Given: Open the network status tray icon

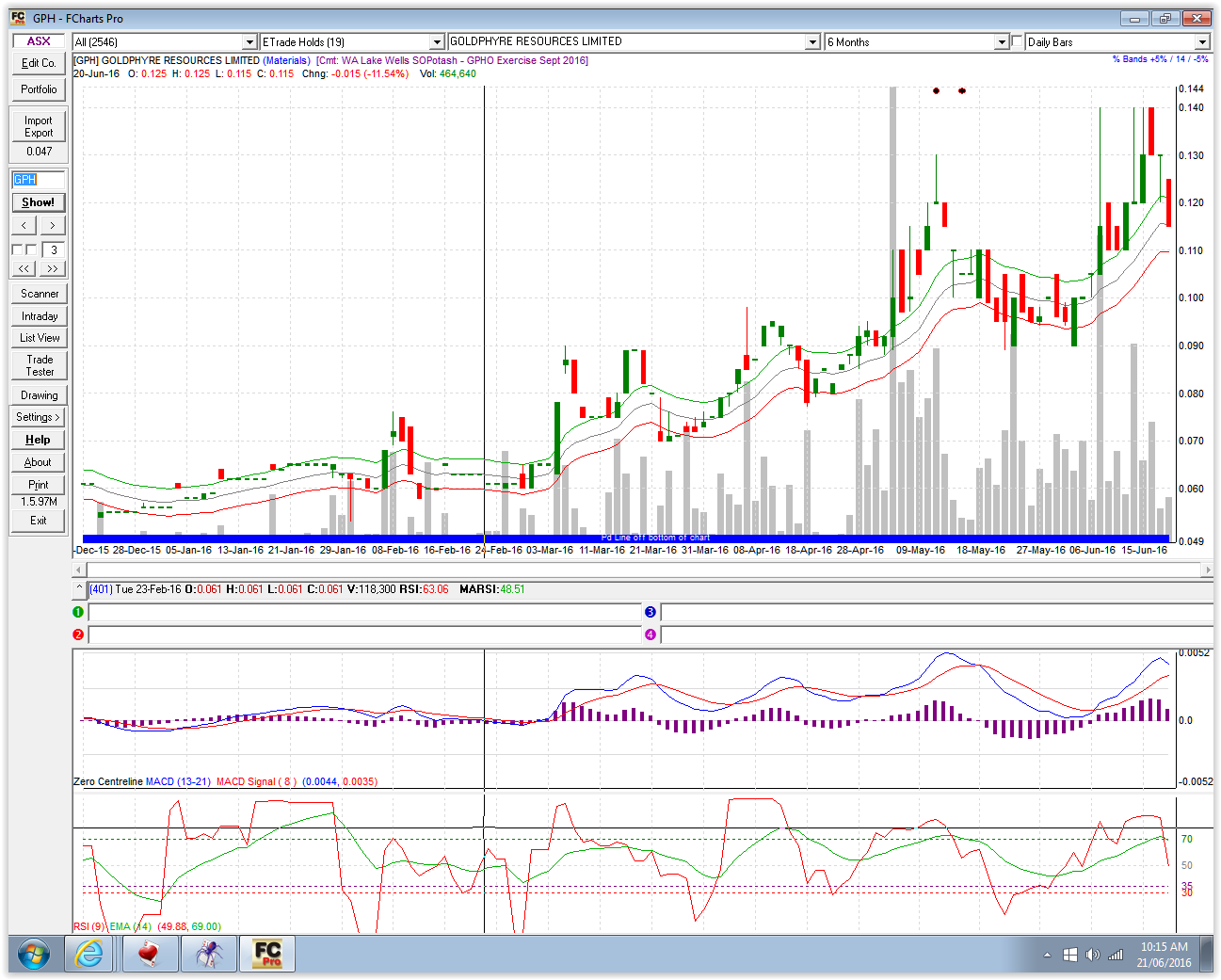Looking at the screenshot, I should pyautogui.click(x=1116, y=955).
